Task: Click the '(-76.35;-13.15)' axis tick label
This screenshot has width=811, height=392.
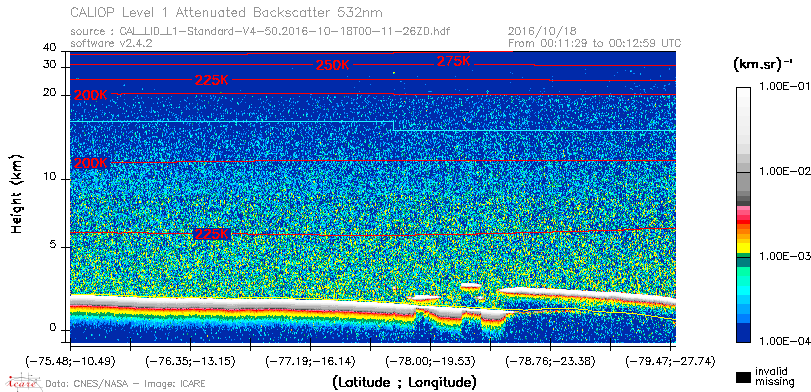Action: pos(191,361)
